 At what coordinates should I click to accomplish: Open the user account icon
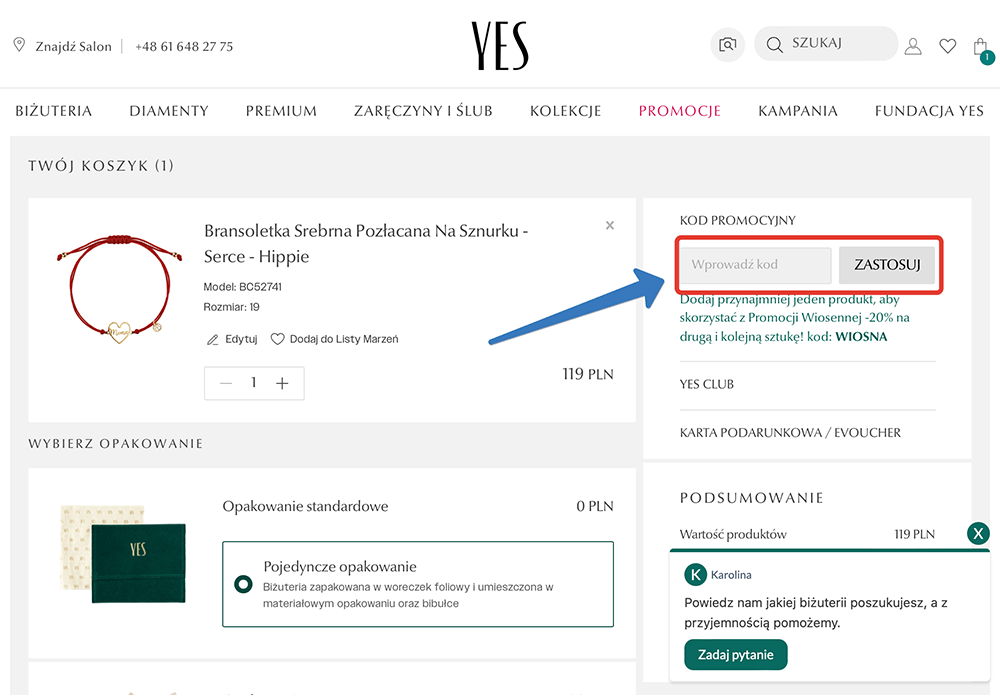[912, 46]
